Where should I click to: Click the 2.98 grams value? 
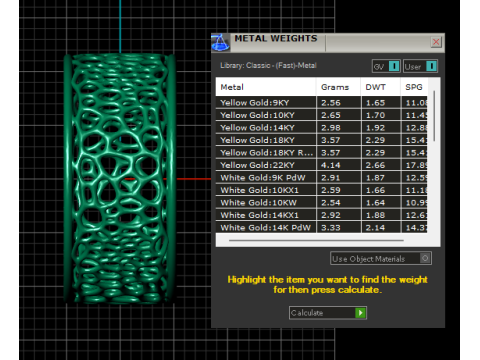(x=331, y=128)
